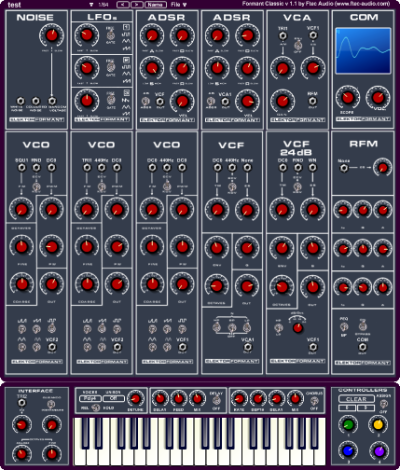Click the VCF 24dB slope selector knob
The width and height of the screenshot is (400, 470).
[x=298, y=328]
